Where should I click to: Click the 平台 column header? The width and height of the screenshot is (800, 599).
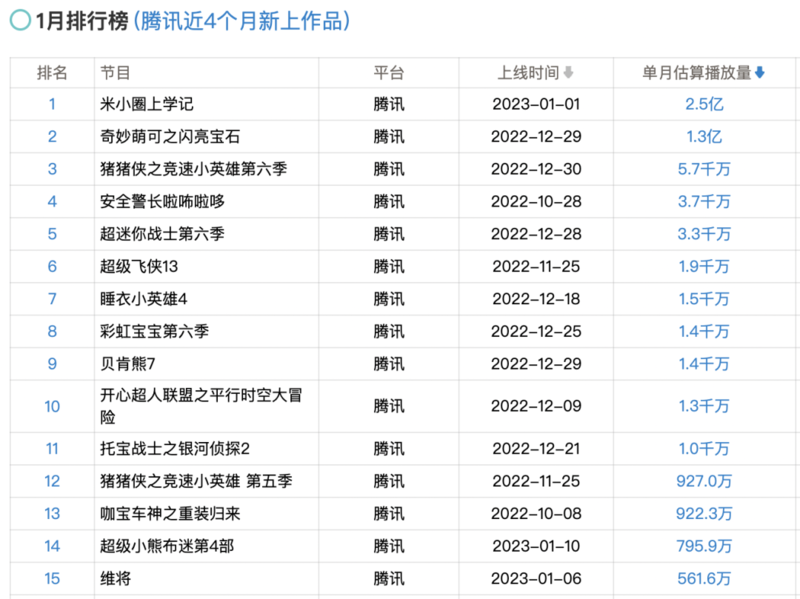coord(389,73)
